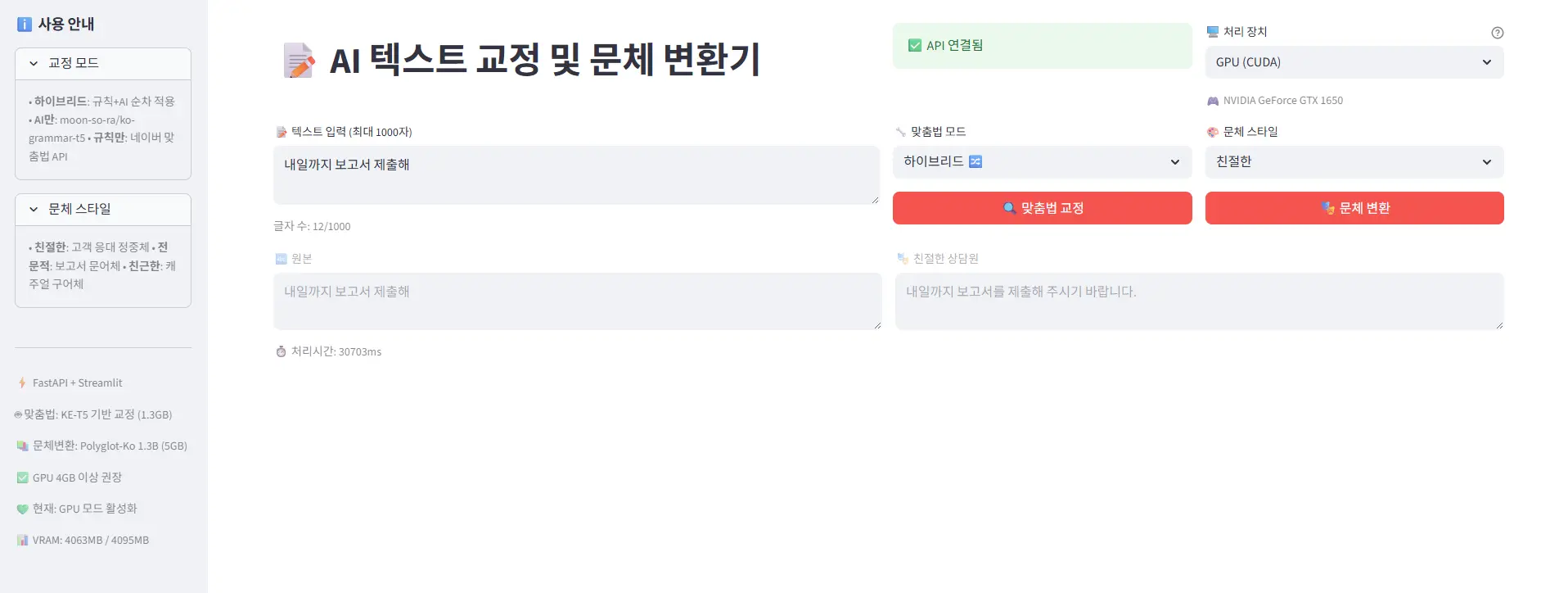Click the 문체 변환 button

point(1354,208)
